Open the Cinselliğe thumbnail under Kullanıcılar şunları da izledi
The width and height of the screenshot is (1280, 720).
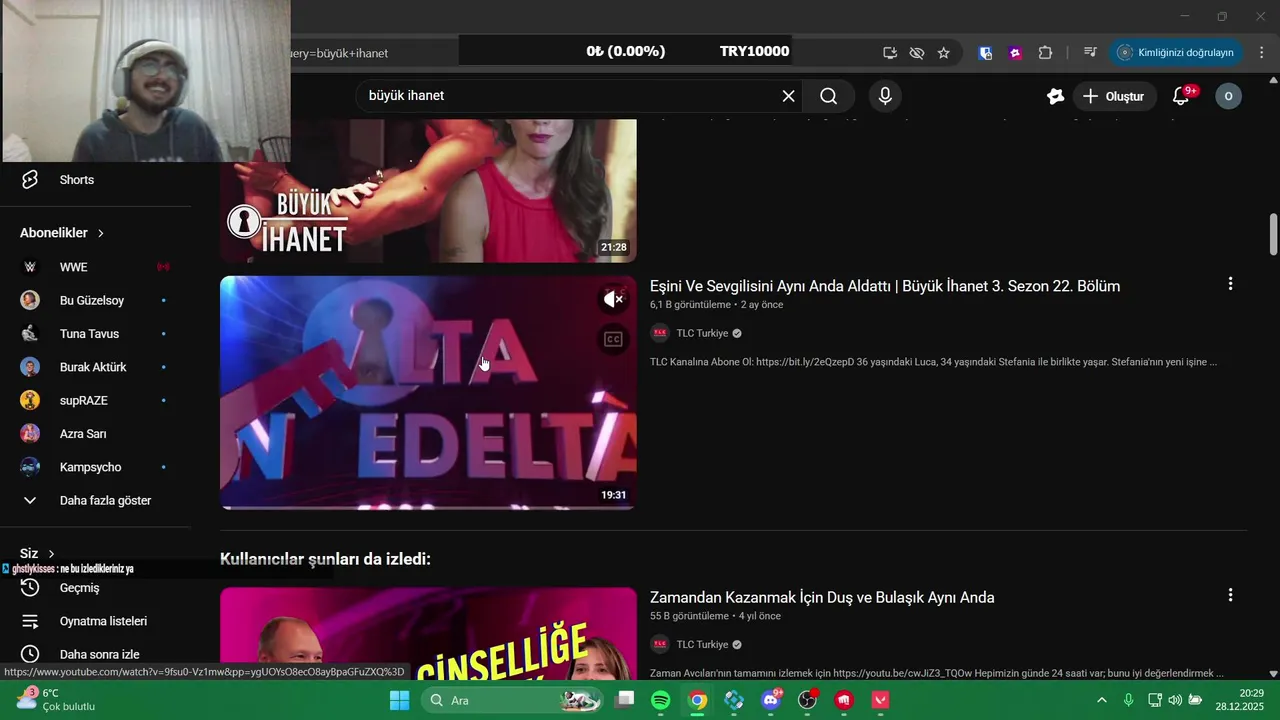[x=428, y=634]
